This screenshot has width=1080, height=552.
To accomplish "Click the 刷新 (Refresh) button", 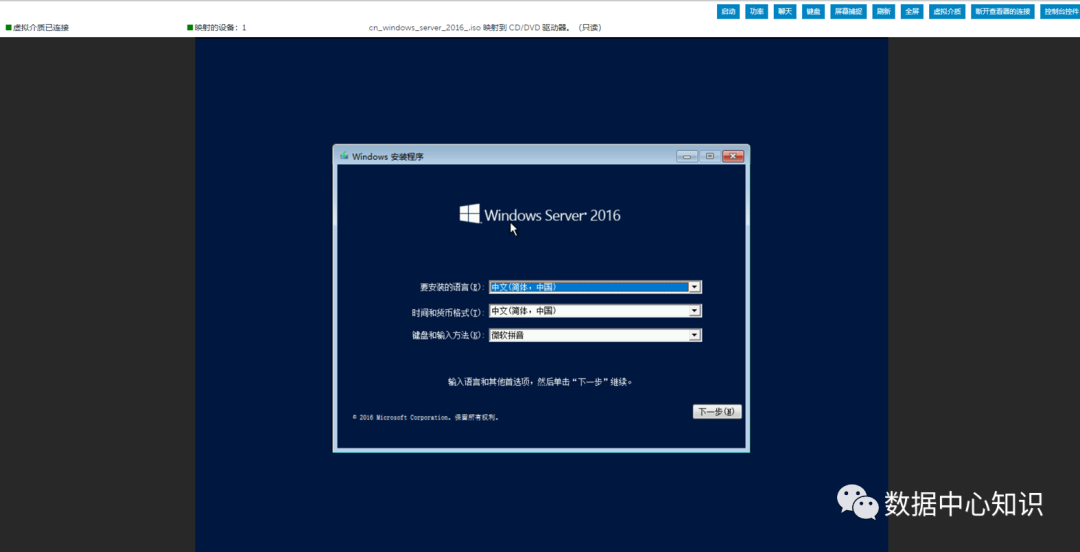I will (x=884, y=12).
